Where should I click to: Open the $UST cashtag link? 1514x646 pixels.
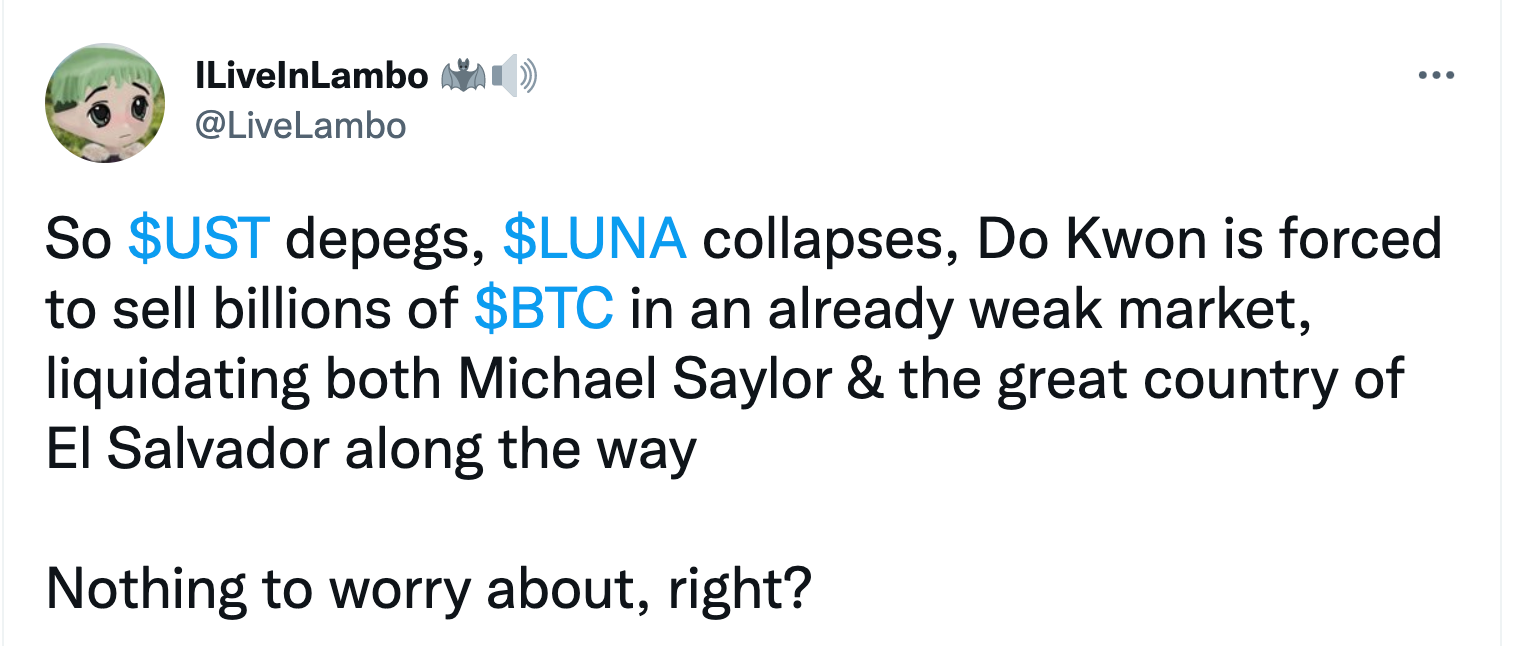pos(200,240)
